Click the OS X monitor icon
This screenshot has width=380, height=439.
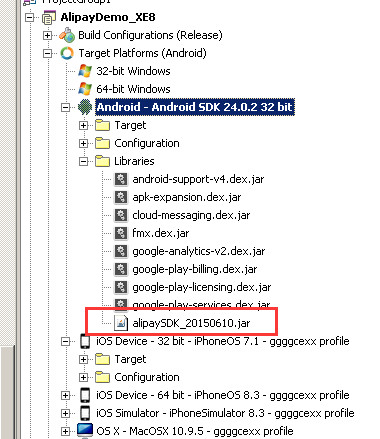85,431
